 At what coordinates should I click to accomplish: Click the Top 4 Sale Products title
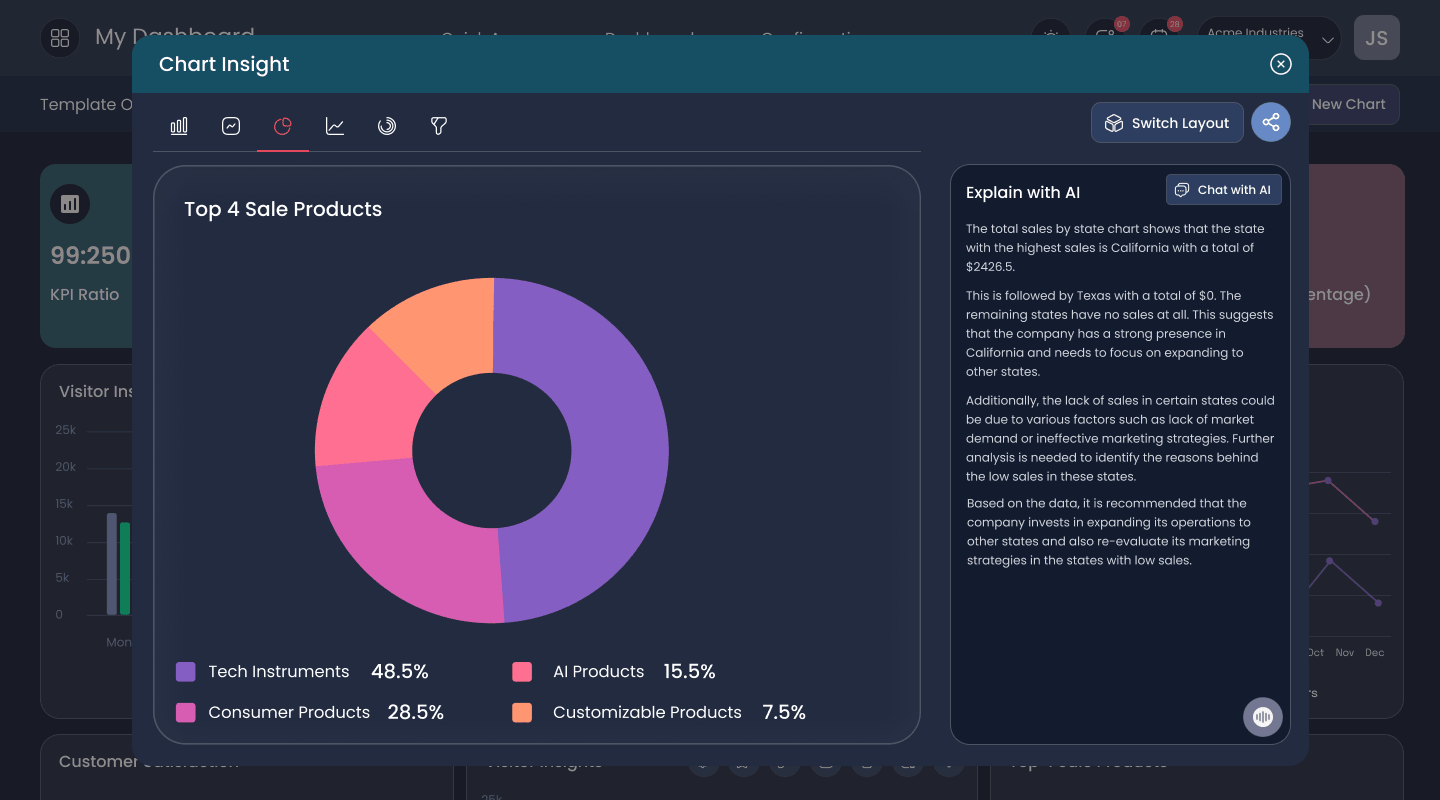pos(283,209)
